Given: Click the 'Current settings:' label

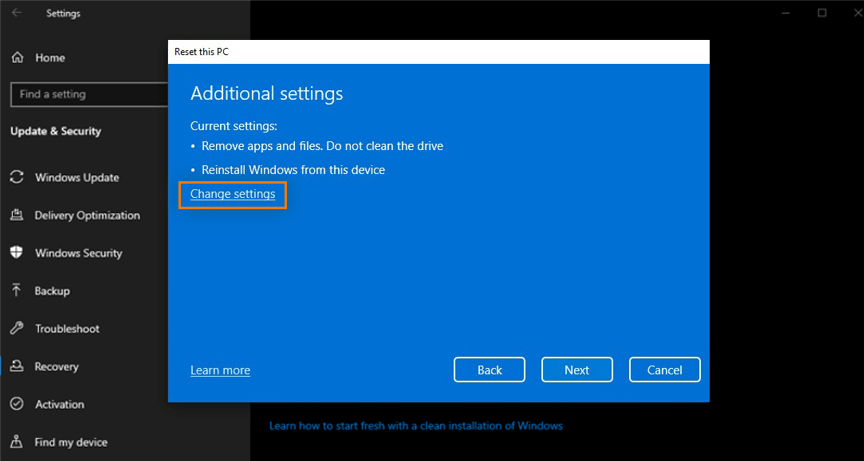Looking at the screenshot, I should 234,126.
